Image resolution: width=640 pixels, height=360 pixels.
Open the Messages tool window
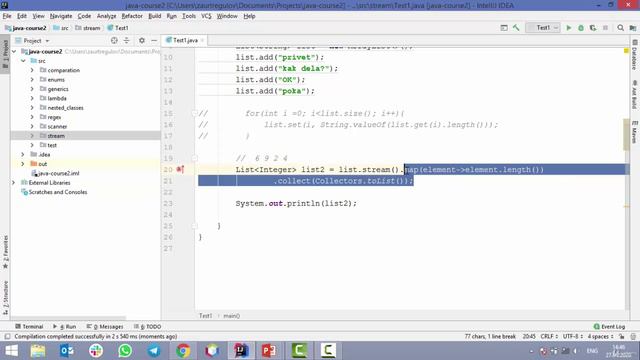[105, 327]
